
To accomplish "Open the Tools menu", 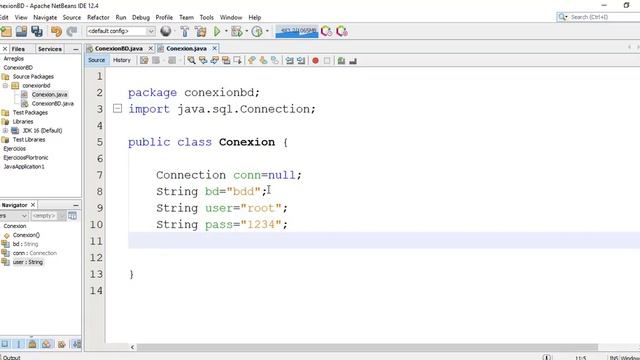I will [207, 18].
